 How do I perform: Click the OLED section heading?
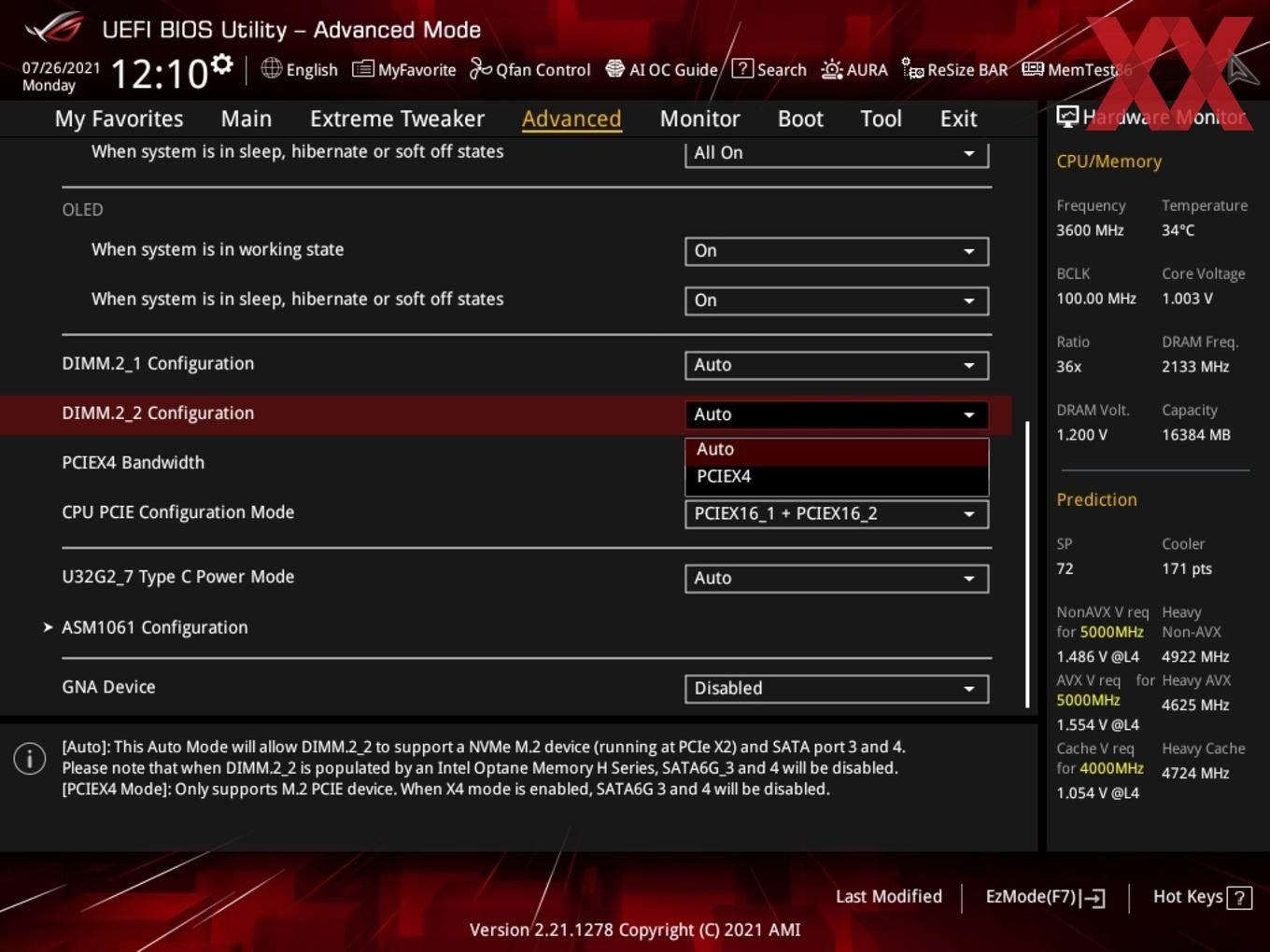[x=82, y=210]
